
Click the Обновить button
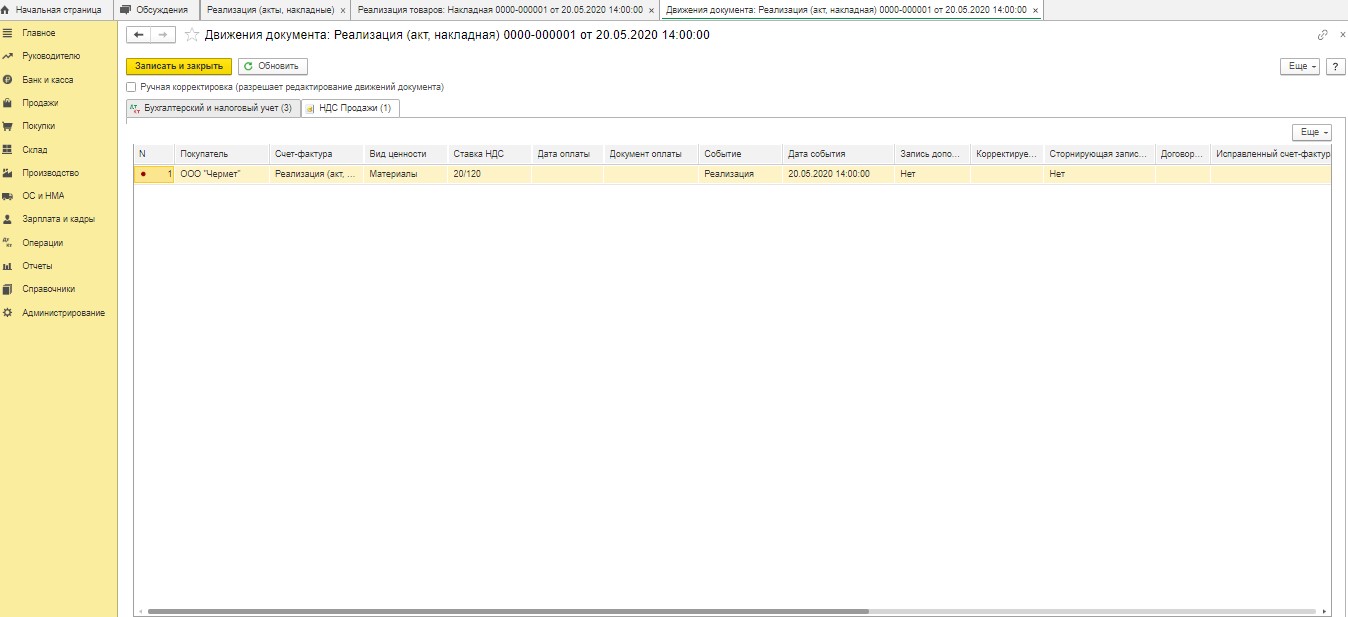tap(272, 66)
